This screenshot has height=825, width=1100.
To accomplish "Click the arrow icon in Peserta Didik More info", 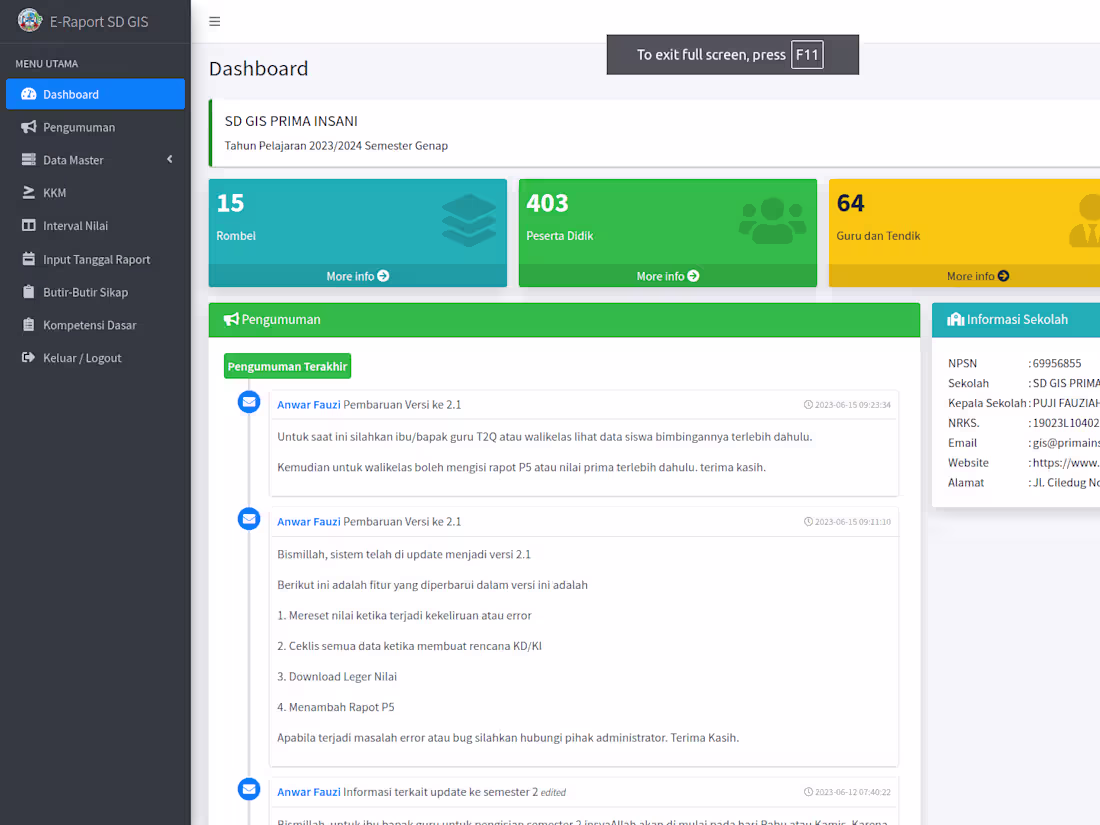I will tap(693, 276).
